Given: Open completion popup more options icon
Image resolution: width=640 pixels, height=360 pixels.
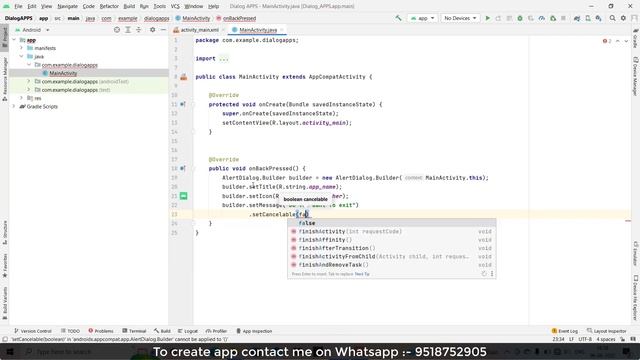Looking at the screenshot, I should [492, 274].
